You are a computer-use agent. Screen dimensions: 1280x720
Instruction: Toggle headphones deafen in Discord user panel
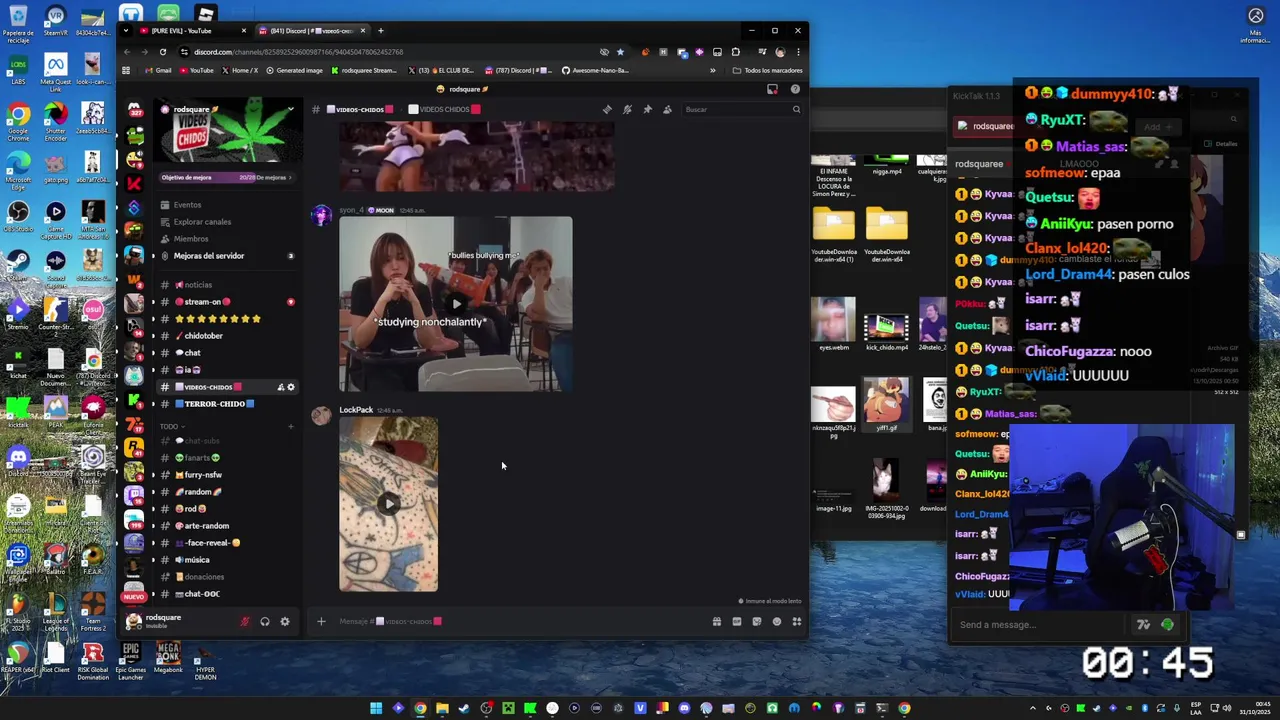pyautogui.click(x=265, y=621)
